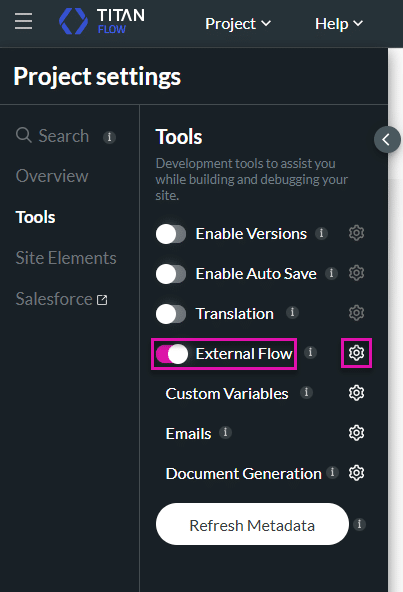Image resolution: width=403 pixels, height=592 pixels.
Task: Open the Project dropdown menu
Action: click(238, 24)
